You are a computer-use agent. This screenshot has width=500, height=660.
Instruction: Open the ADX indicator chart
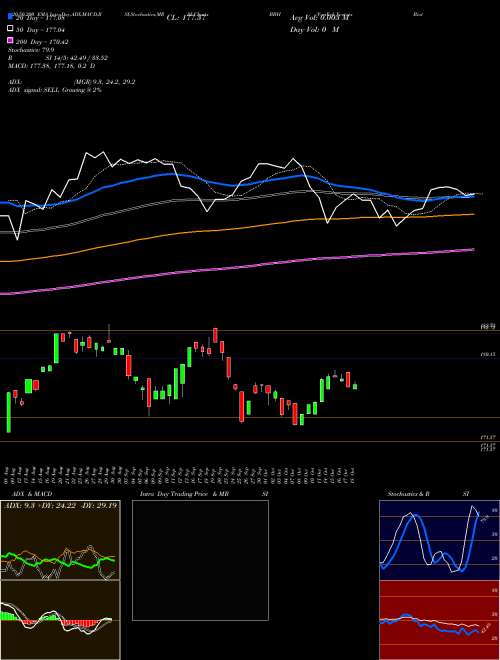point(60,540)
